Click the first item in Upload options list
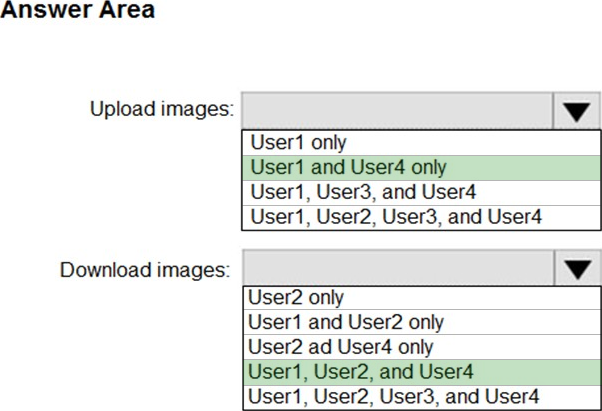Viewport: 602px width, 411px height. point(299,142)
